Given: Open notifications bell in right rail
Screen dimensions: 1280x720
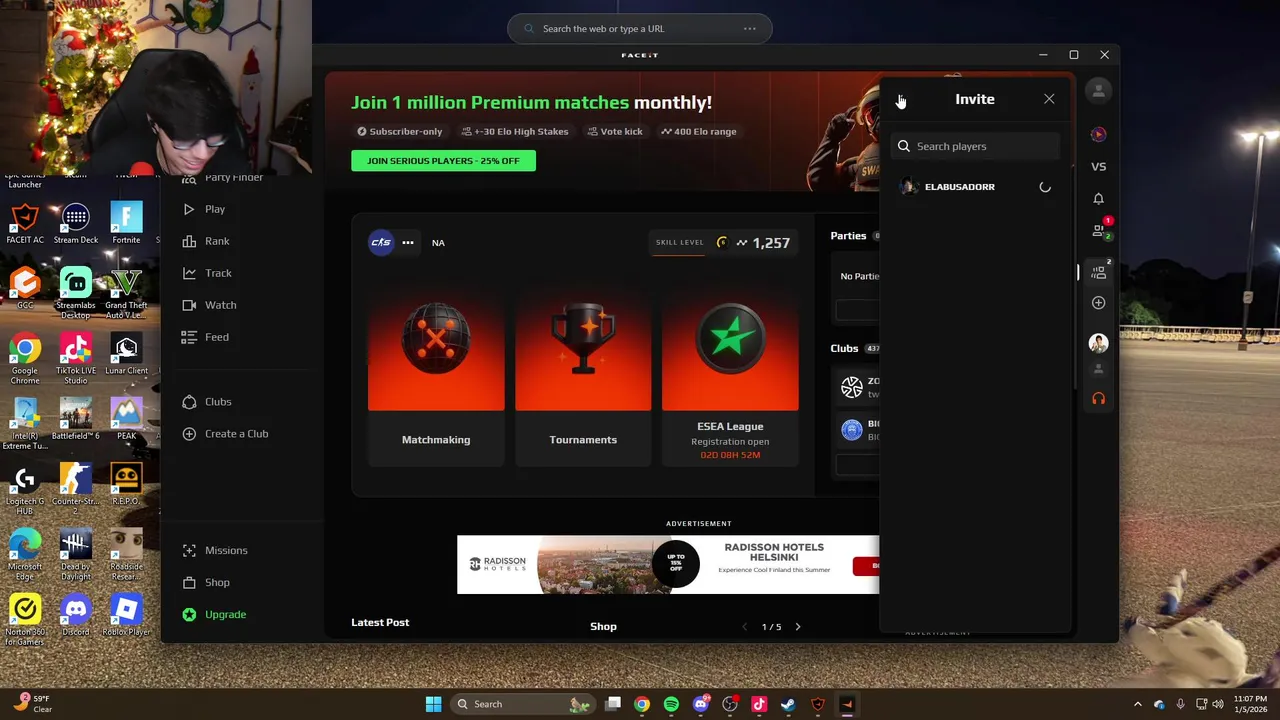Looking at the screenshot, I should (1098, 199).
